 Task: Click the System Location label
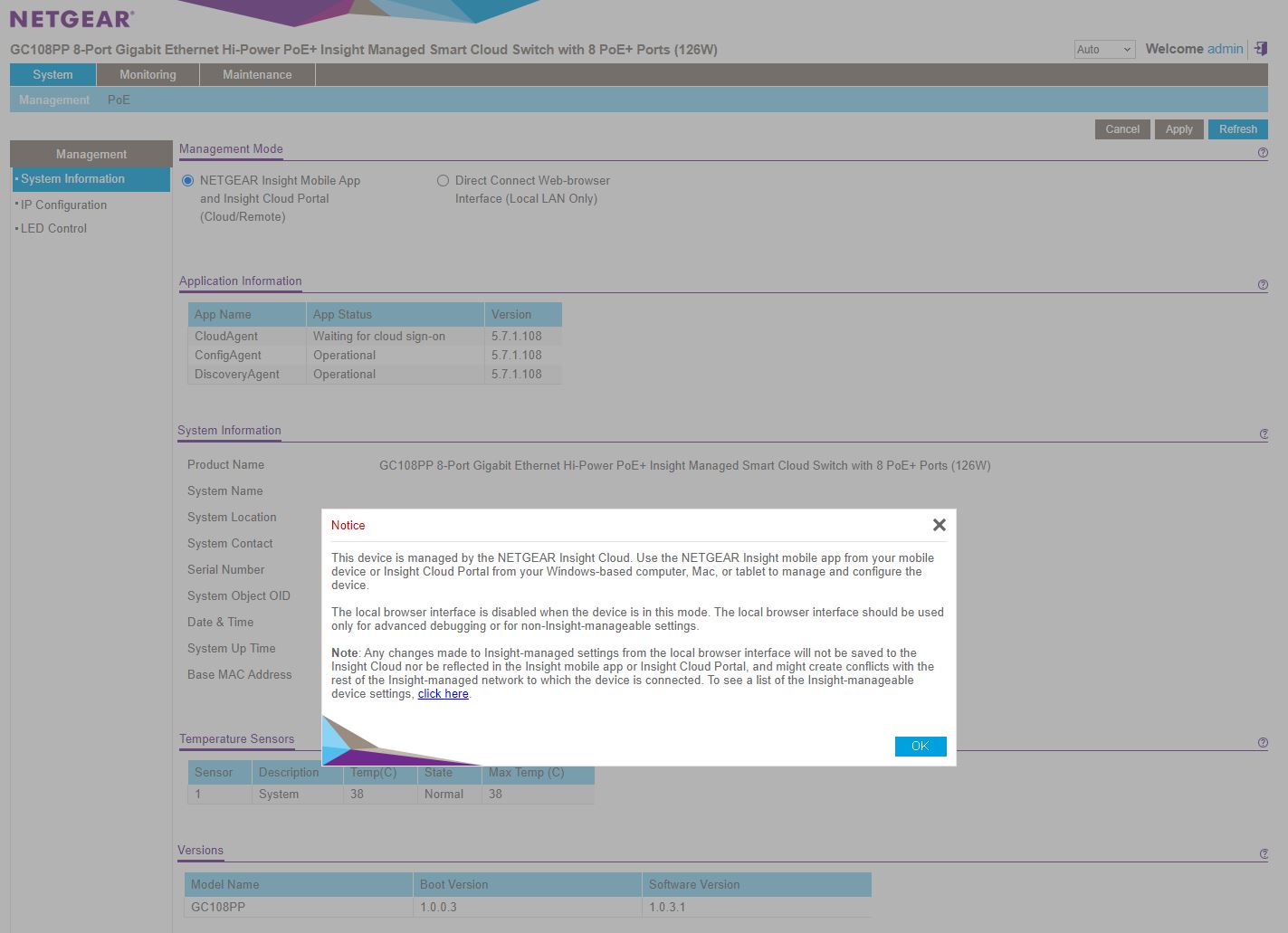click(232, 518)
